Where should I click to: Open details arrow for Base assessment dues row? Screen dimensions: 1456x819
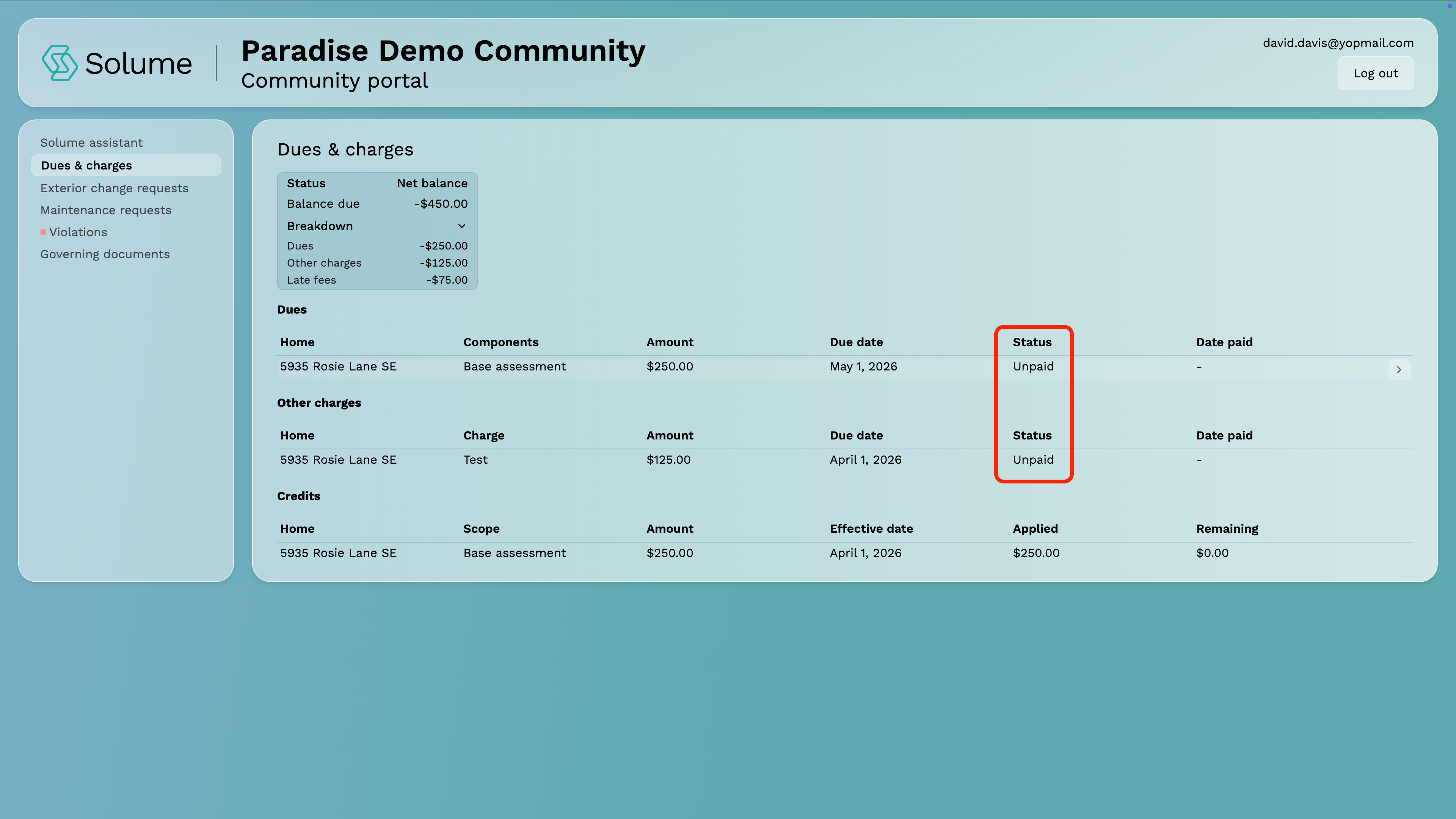click(x=1399, y=370)
